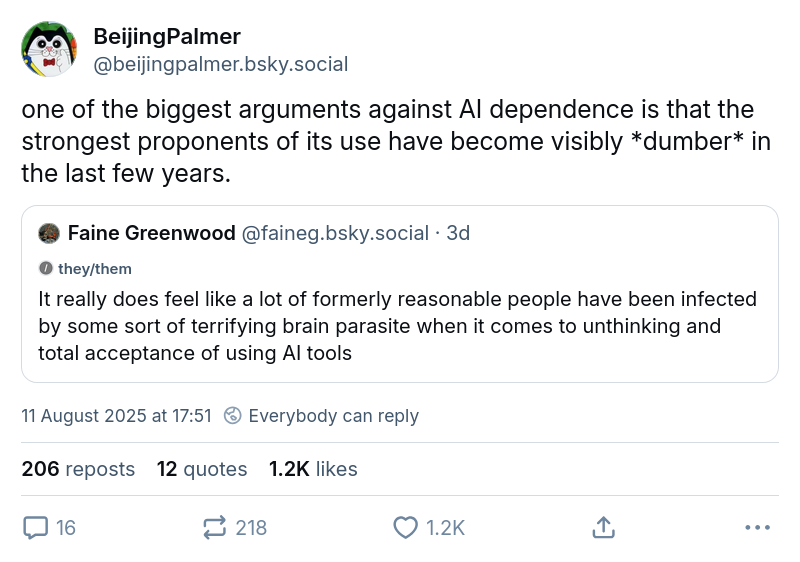Open Faine Greenwood's profile name
Viewport: 800px width, 562px height.
[152, 233]
